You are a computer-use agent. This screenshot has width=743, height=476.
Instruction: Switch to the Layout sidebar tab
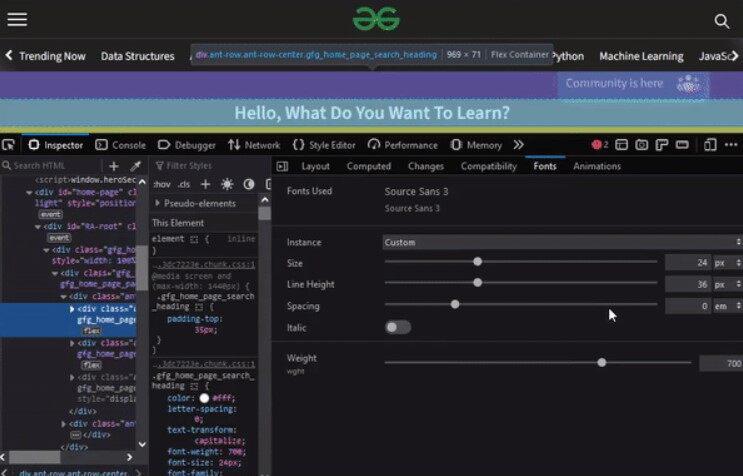[x=315, y=166]
